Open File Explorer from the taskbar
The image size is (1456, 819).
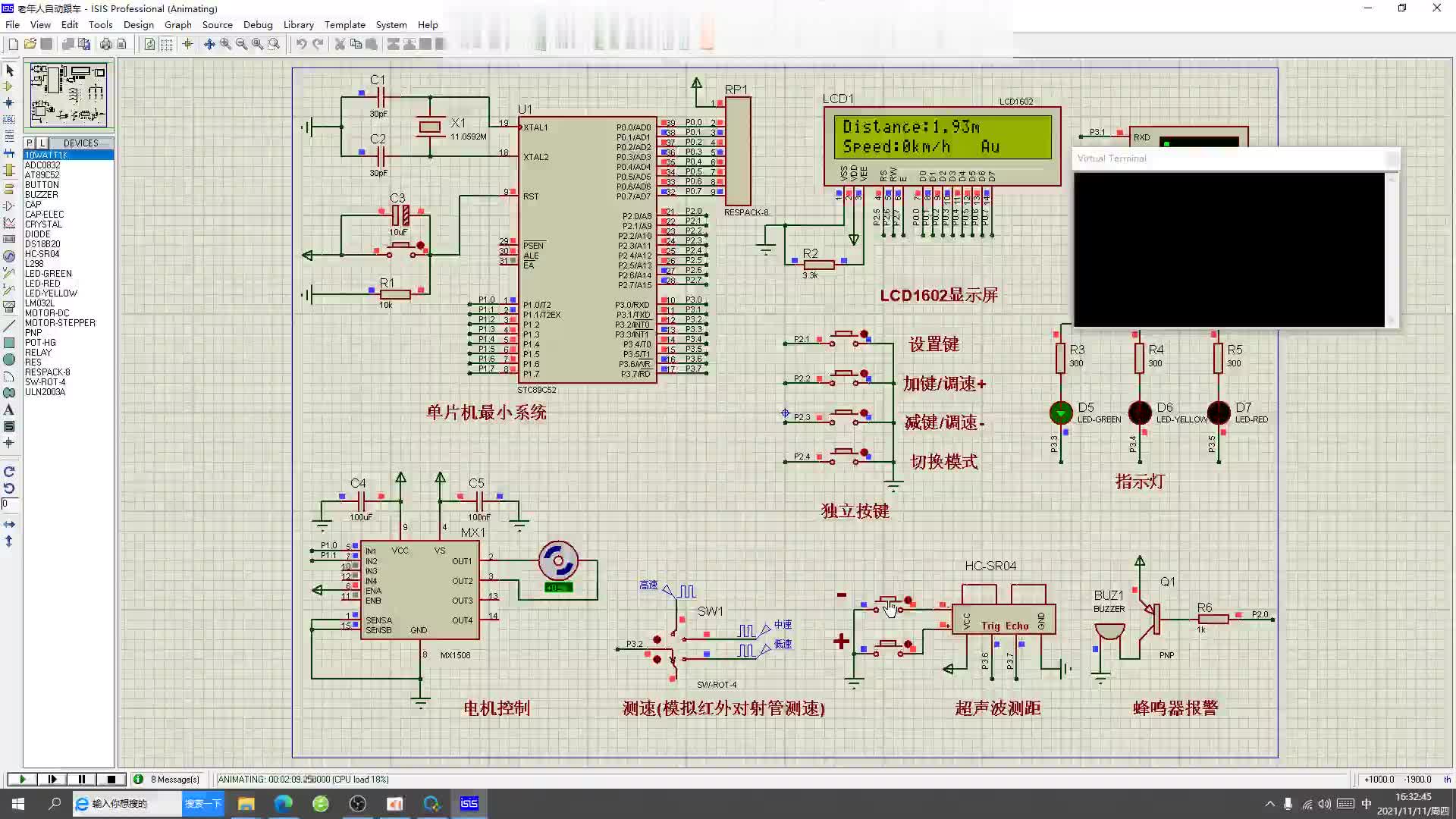point(246,804)
